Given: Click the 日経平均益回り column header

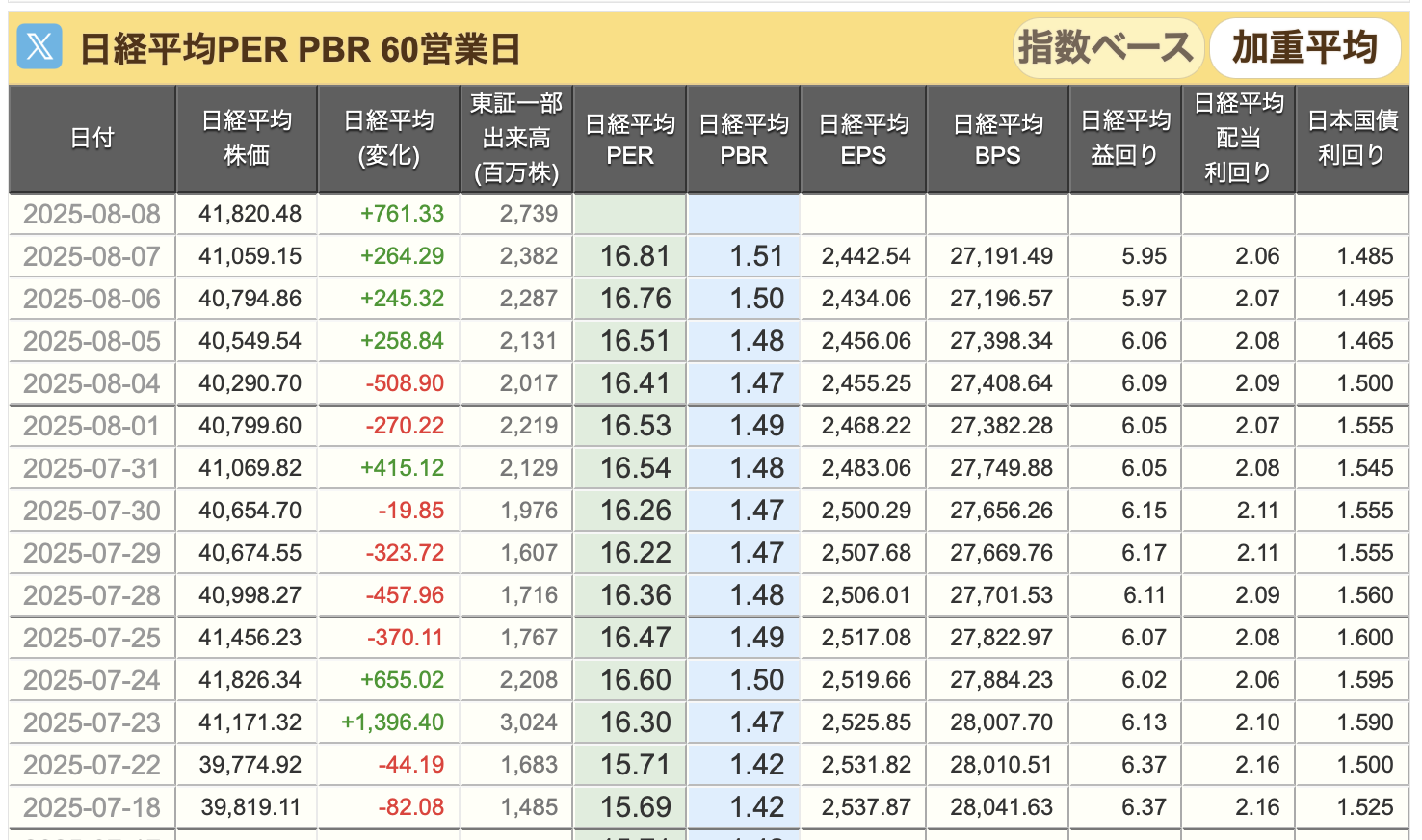Looking at the screenshot, I should point(1125,139).
